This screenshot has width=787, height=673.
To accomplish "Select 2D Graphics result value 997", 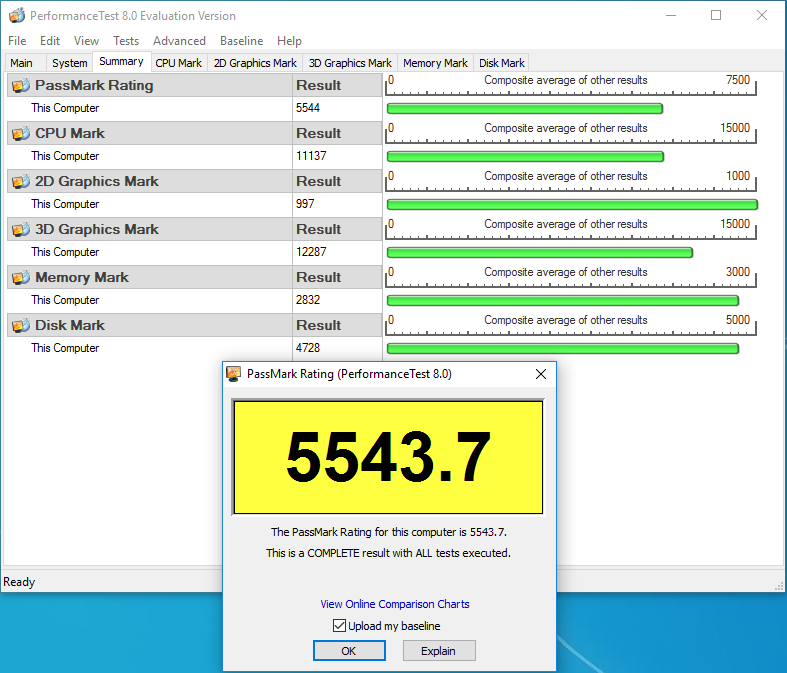I will coord(305,204).
